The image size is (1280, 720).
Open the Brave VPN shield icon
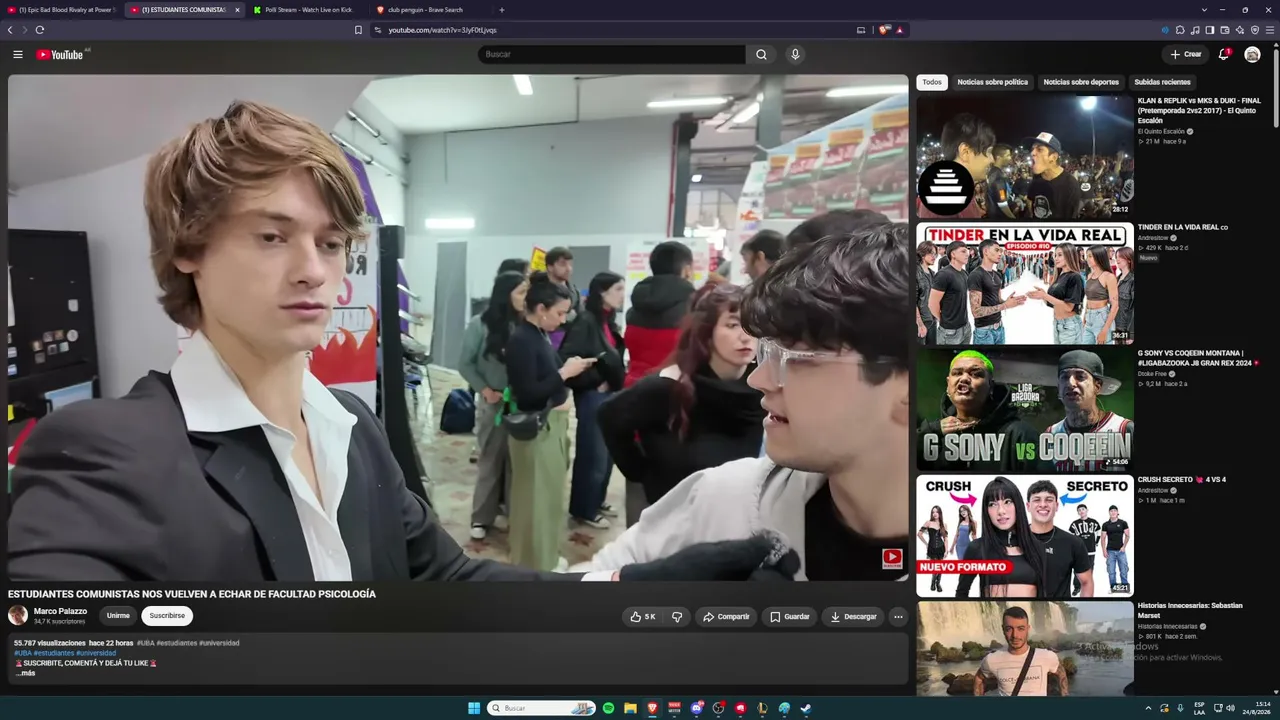[x=1255, y=30]
